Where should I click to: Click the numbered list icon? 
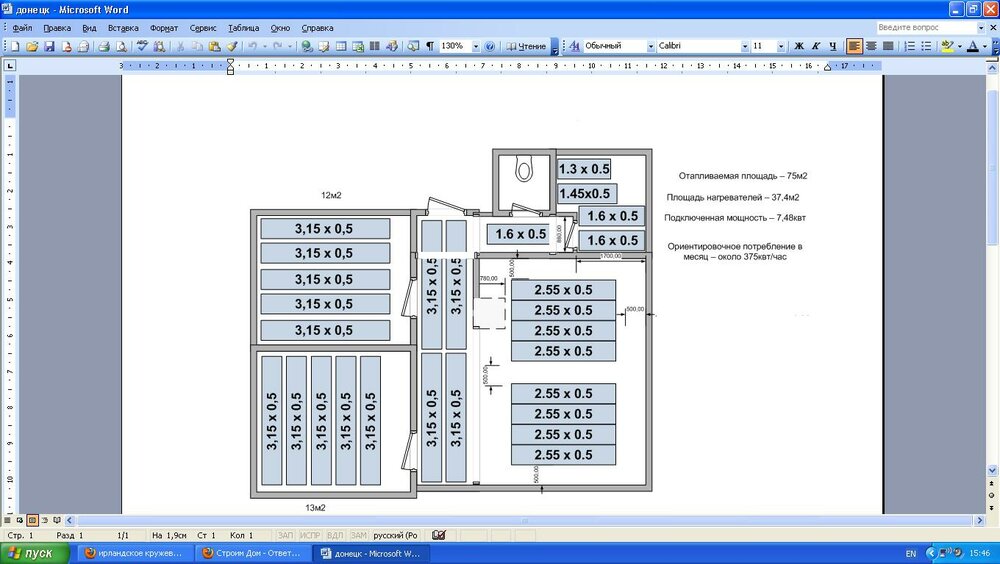point(910,46)
